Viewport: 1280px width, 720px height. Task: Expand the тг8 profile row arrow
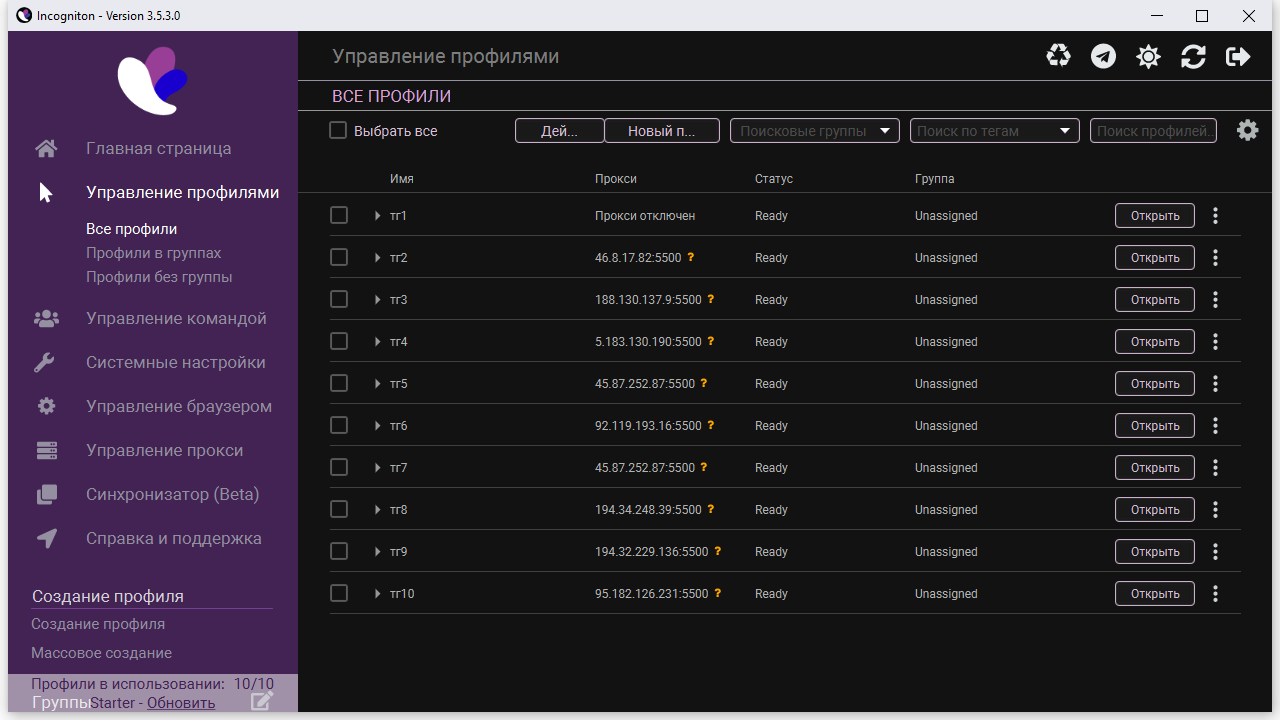click(x=378, y=510)
